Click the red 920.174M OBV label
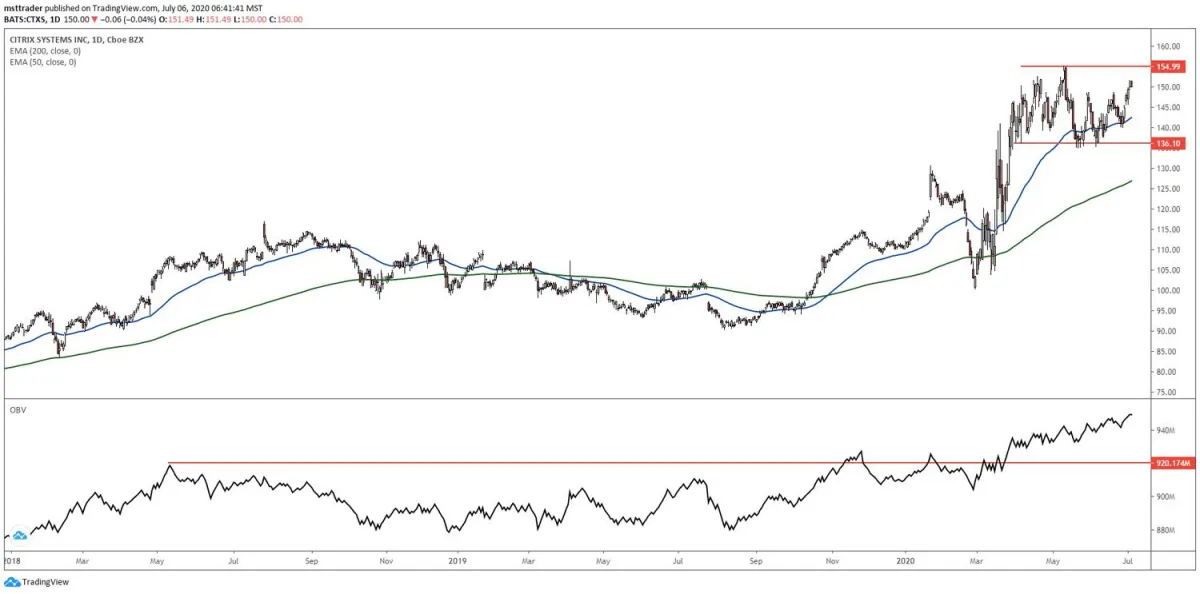This screenshot has width=1200, height=594. click(1171, 463)
